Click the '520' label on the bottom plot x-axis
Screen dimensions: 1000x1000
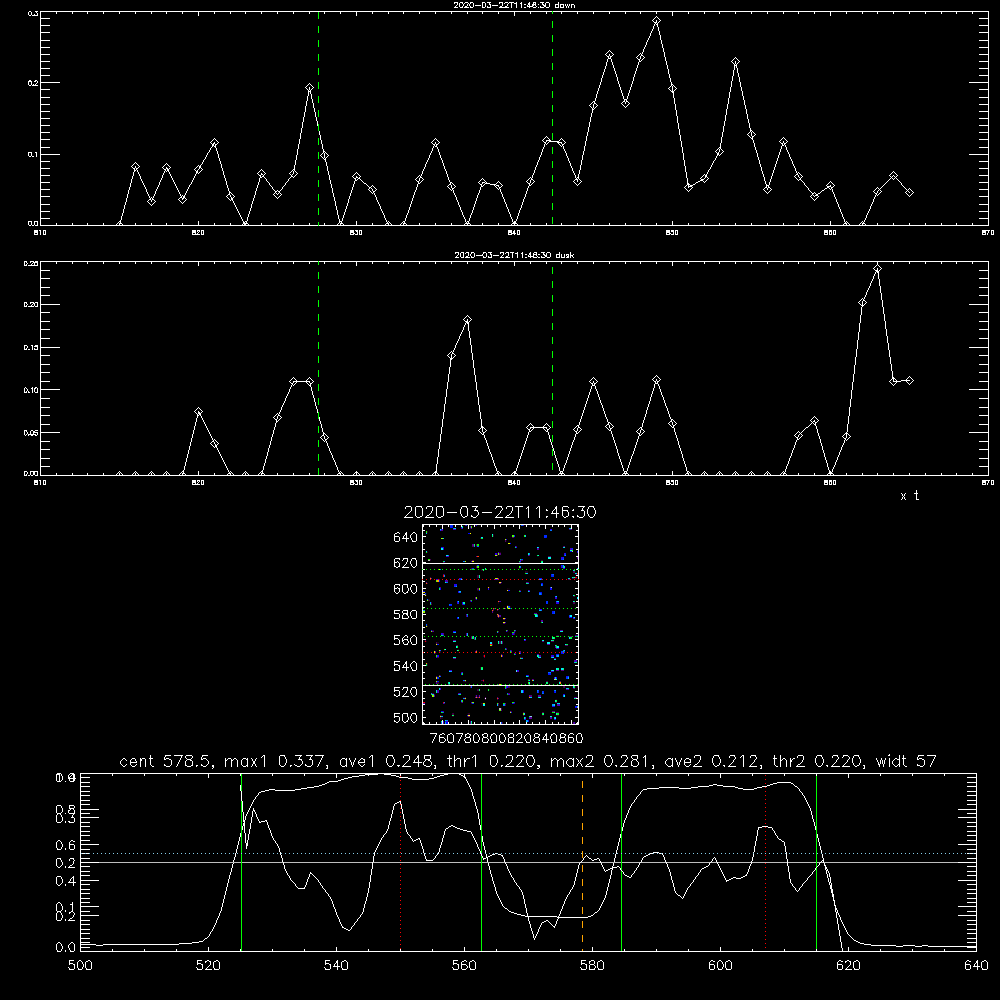(x=208, y=966)
